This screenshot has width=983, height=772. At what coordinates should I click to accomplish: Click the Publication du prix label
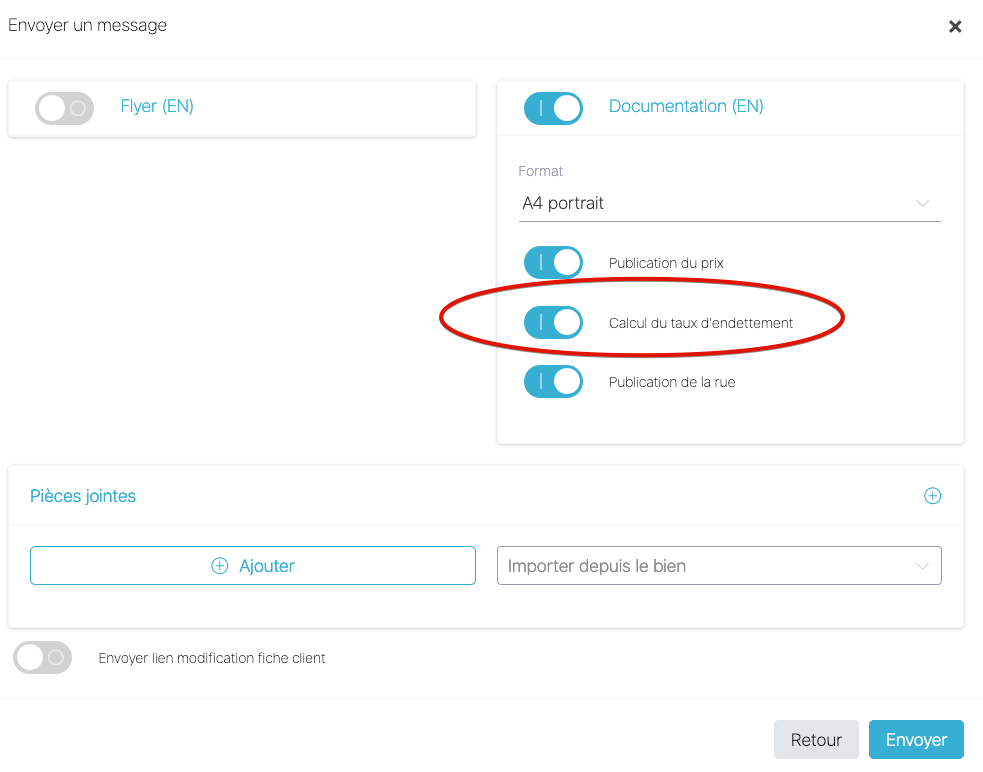click(x=666, y=263)
